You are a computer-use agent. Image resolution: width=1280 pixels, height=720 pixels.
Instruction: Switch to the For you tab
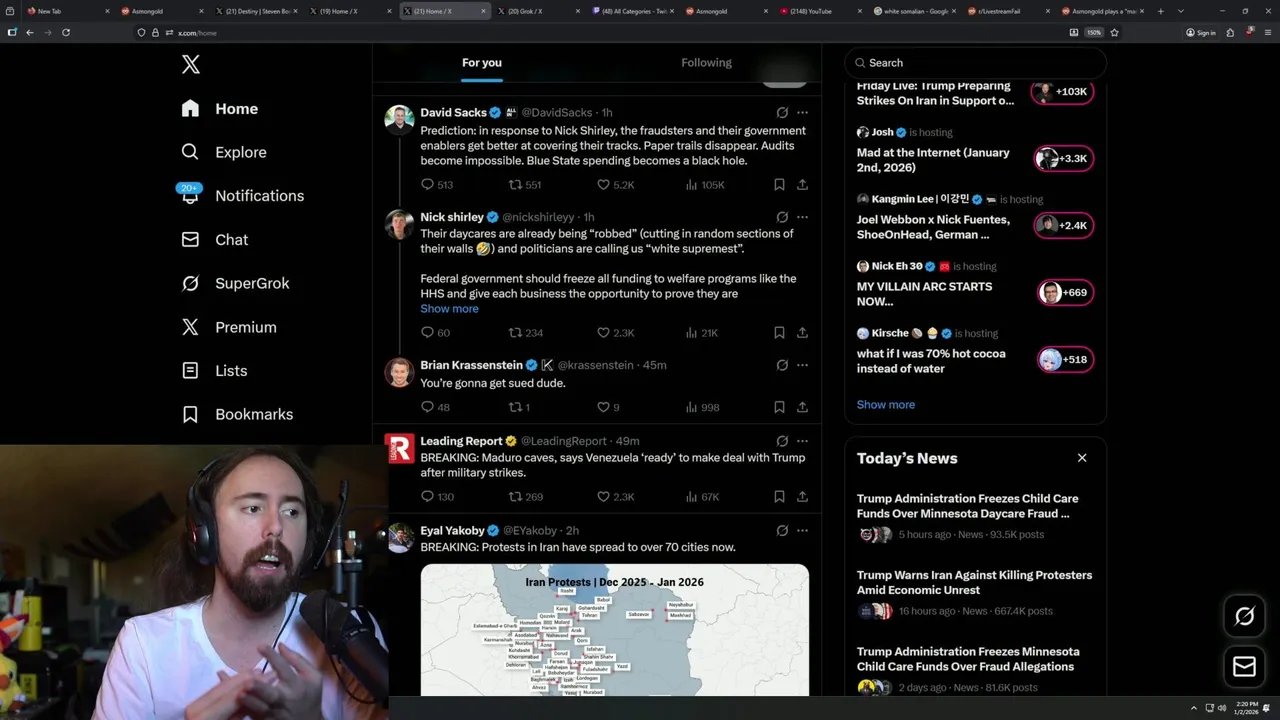click(482, 63)
